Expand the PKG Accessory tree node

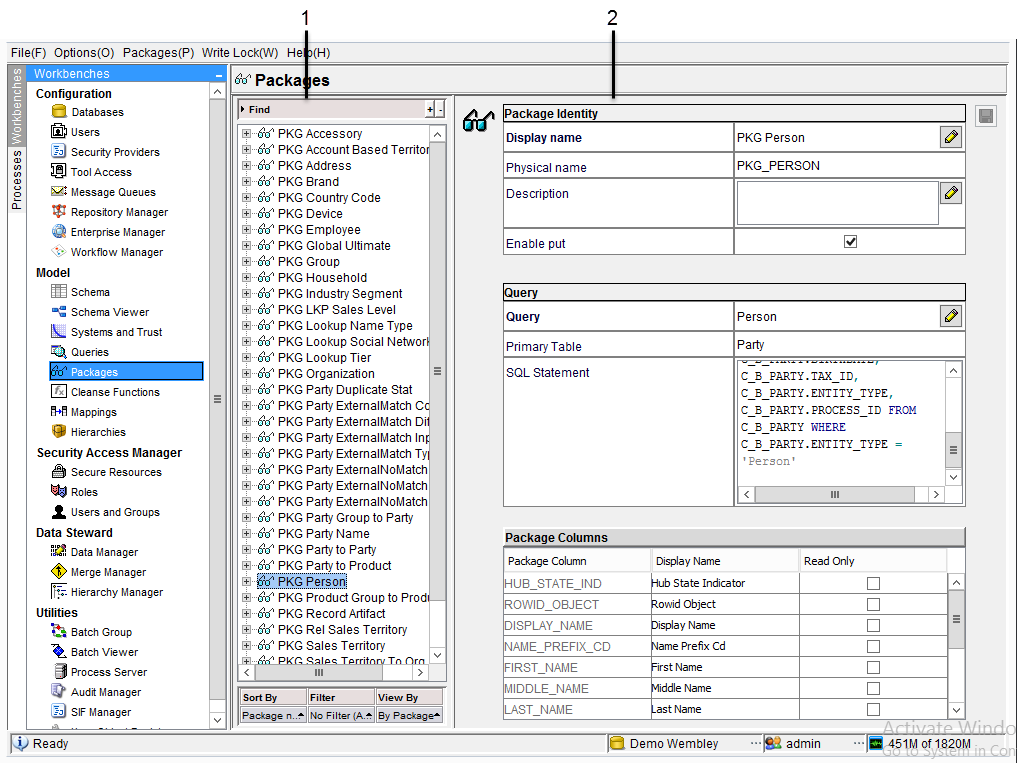[246, 134]
